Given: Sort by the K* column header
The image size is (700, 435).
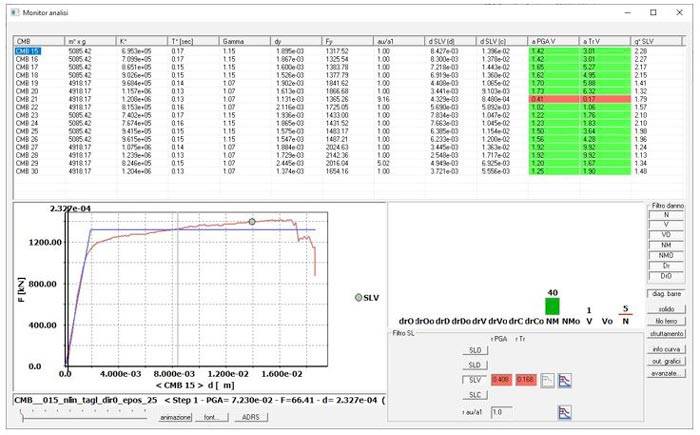Looking at the screenshot, I should coord(142,41).
